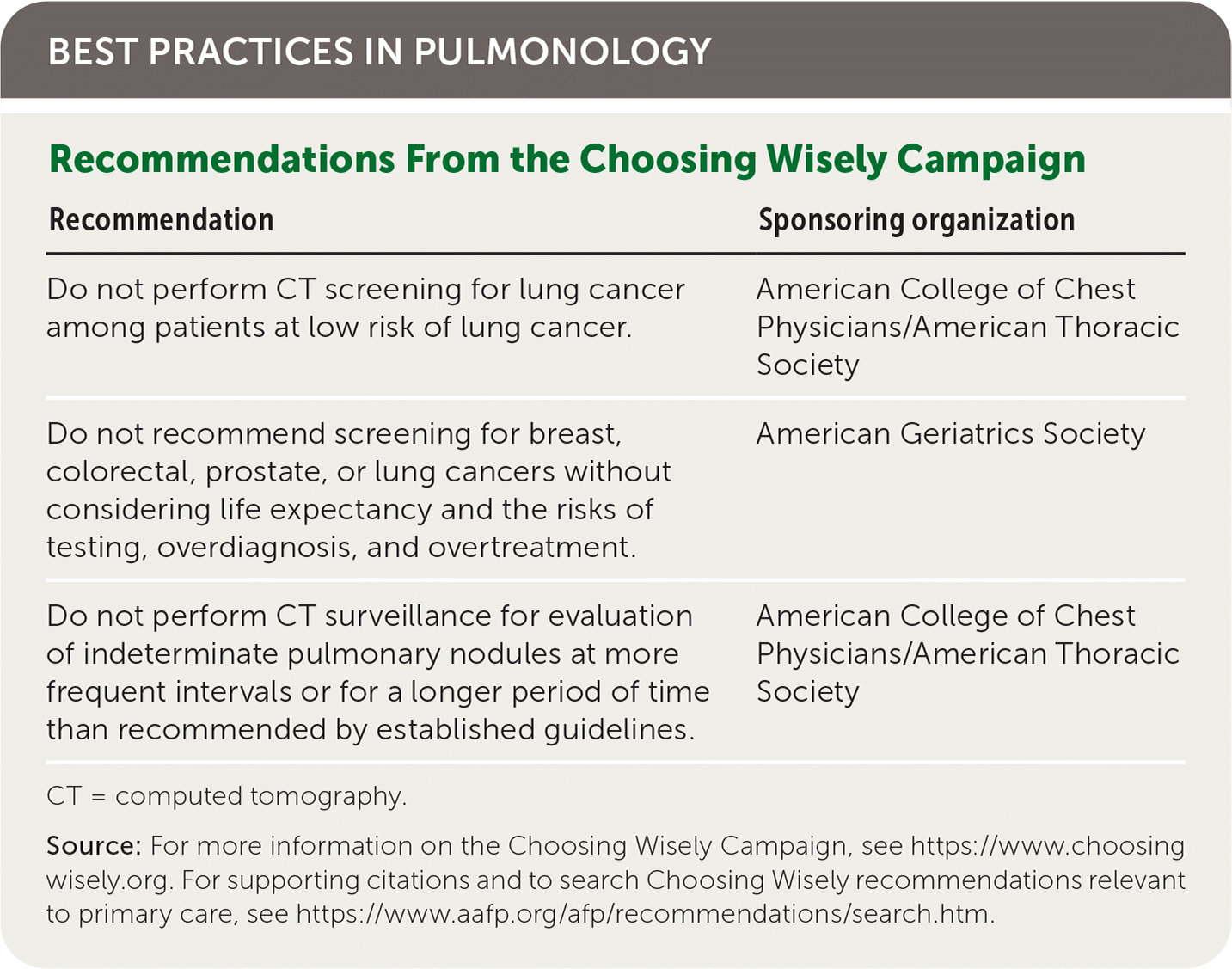Select the CT screening for lung cancer recommendation
This screenshot has height=969, width=1232.
pos(365,308)
